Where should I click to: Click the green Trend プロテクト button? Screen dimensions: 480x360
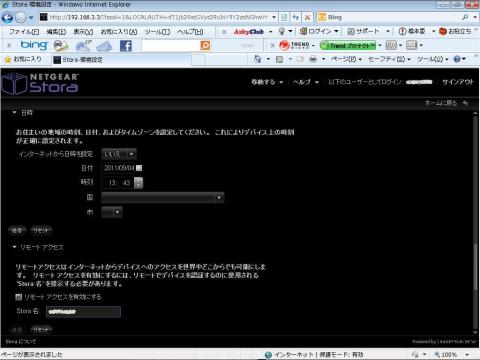[x=348, y=45]
